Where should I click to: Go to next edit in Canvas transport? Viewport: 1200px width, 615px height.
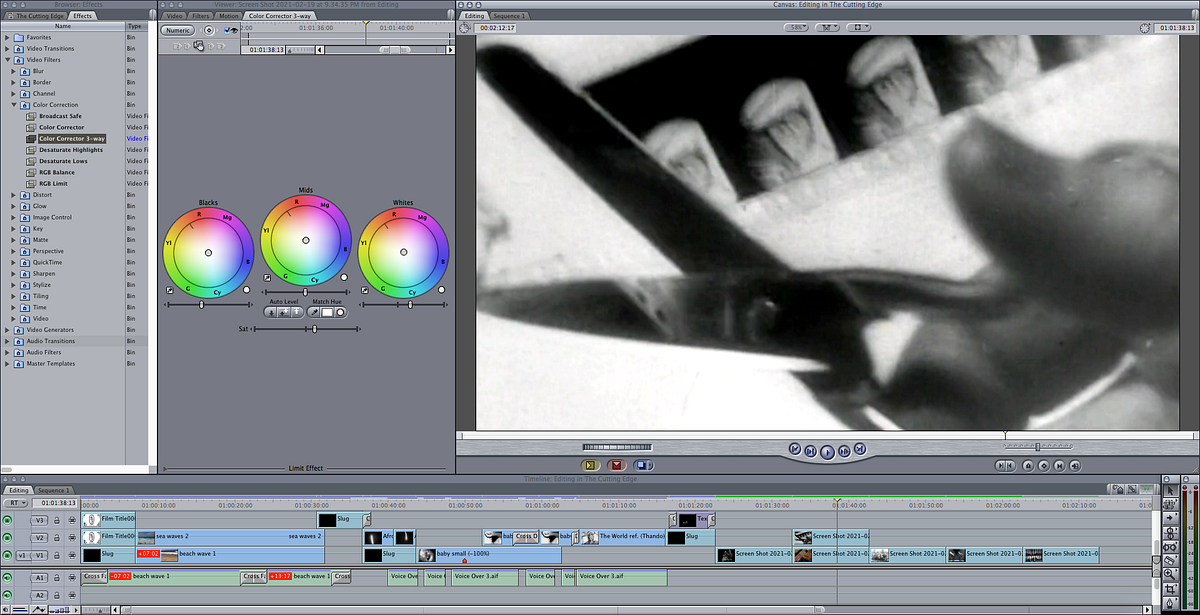pos(860,449)
